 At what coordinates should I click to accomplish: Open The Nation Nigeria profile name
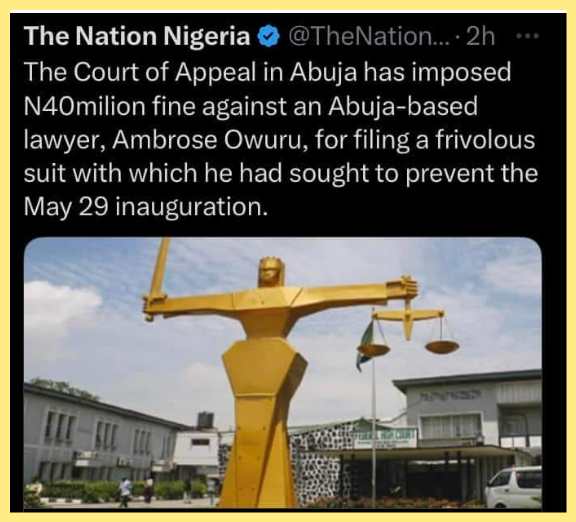pos(137,36)
